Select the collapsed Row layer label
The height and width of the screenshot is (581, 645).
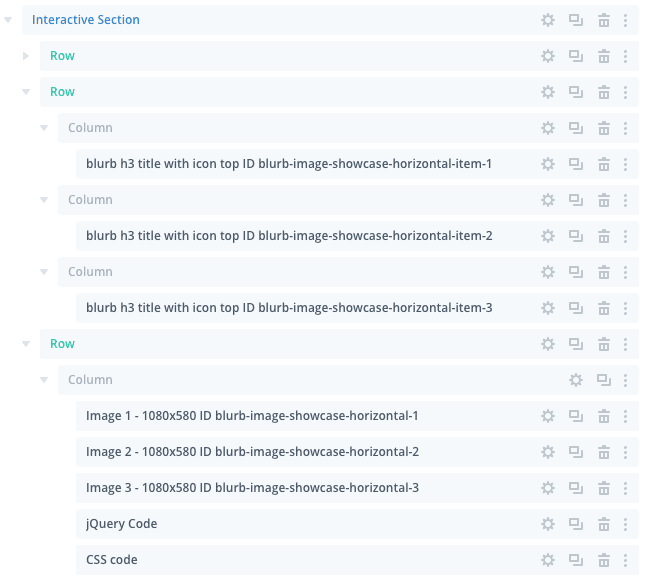62,56
